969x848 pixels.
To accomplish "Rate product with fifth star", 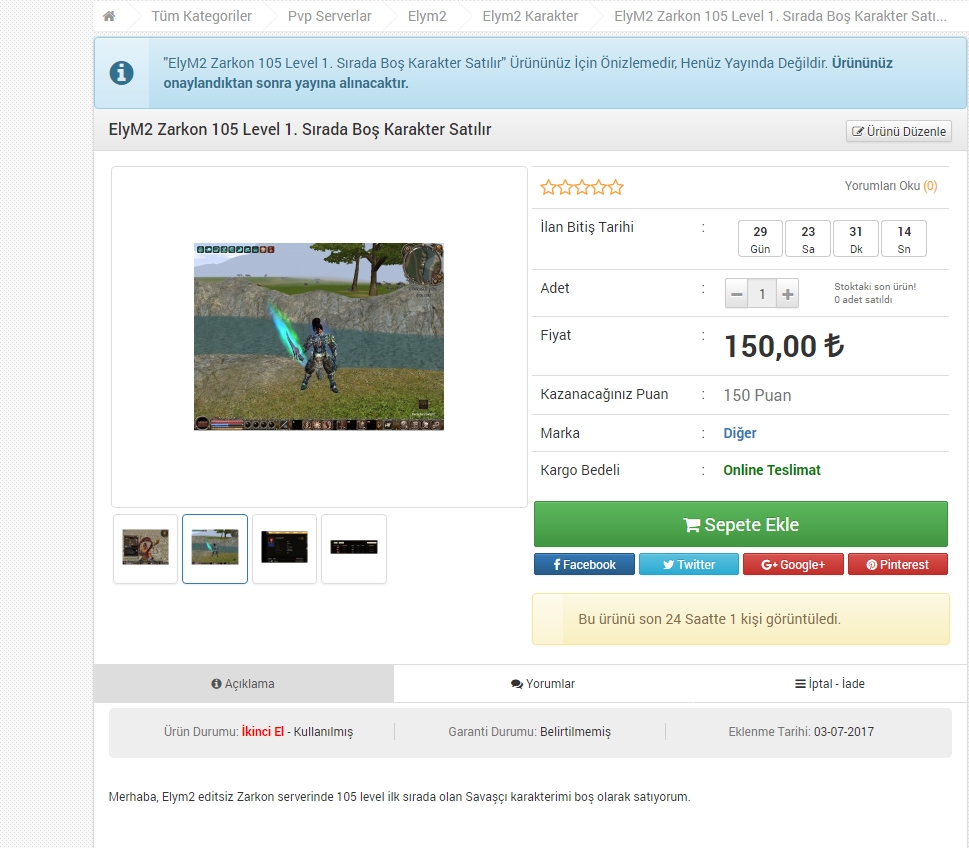I will (x=616, y=187).
